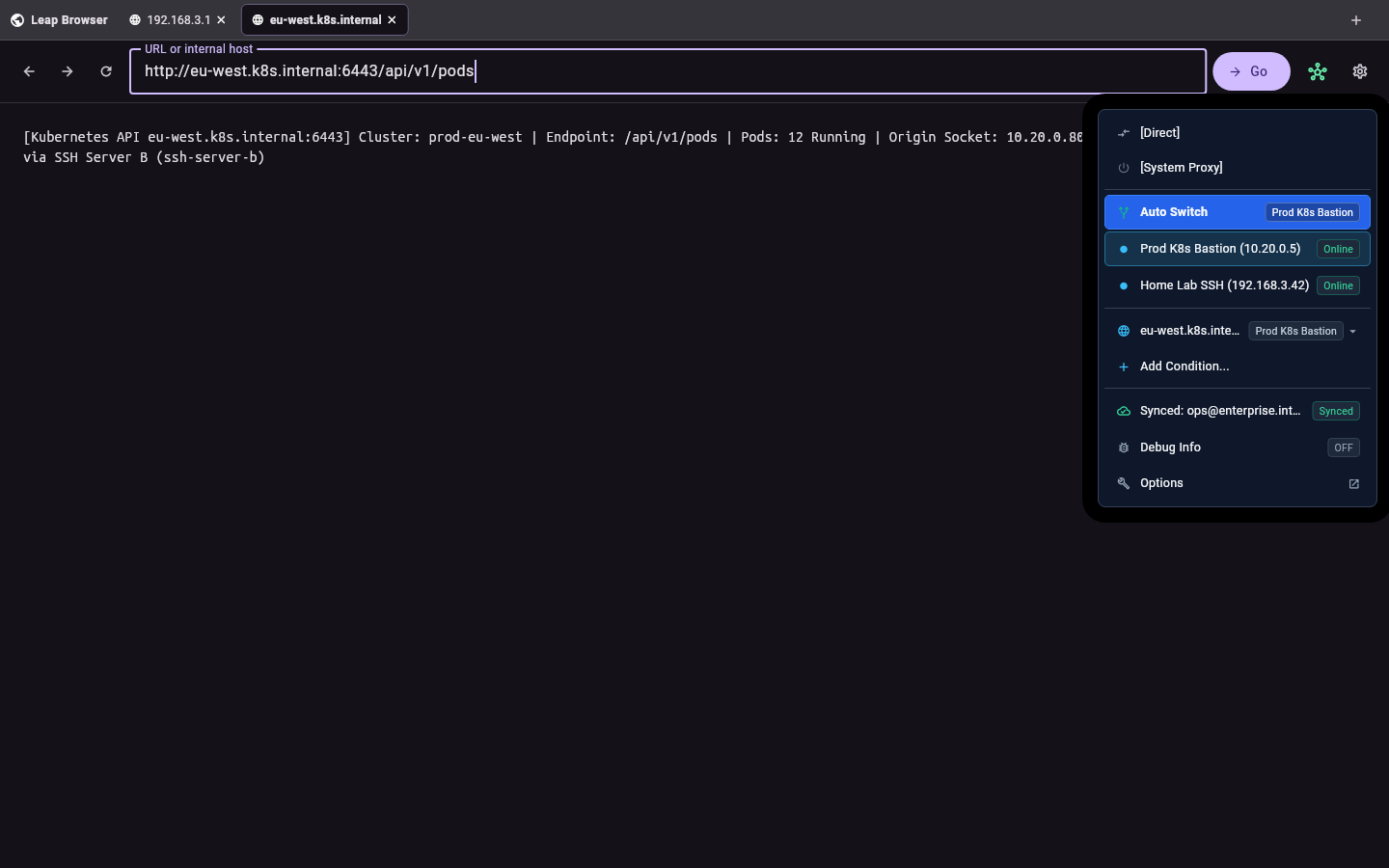Choose the Auto Switch profile
Image resolution: width=1389 pixels, height=868 pixels.
click(x=1238, y=212)
